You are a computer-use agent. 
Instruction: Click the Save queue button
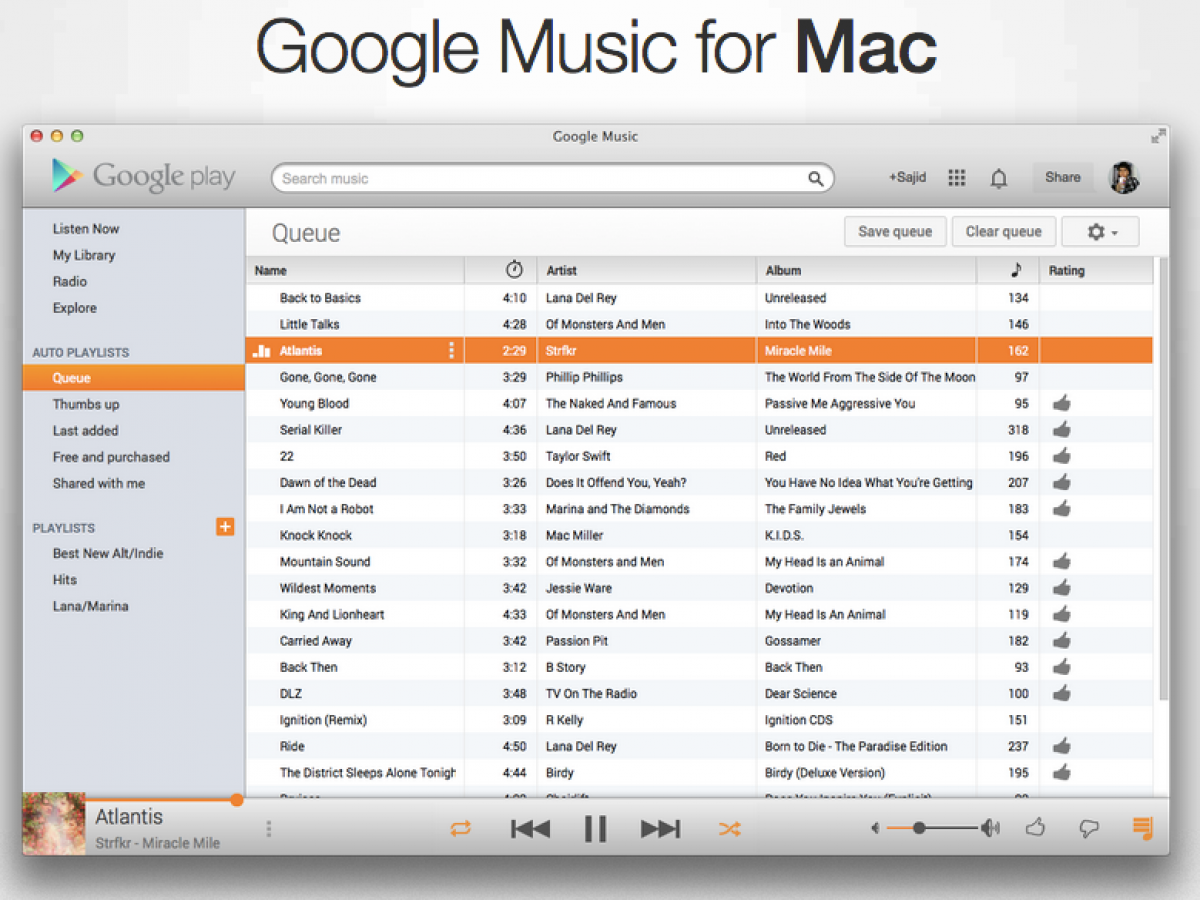(x=895, y=232)
